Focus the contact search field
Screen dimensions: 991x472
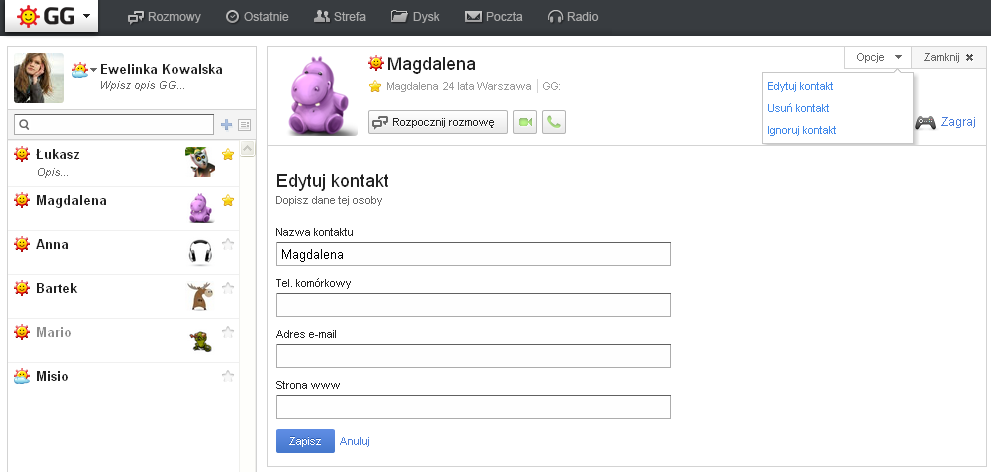point(114,124)
